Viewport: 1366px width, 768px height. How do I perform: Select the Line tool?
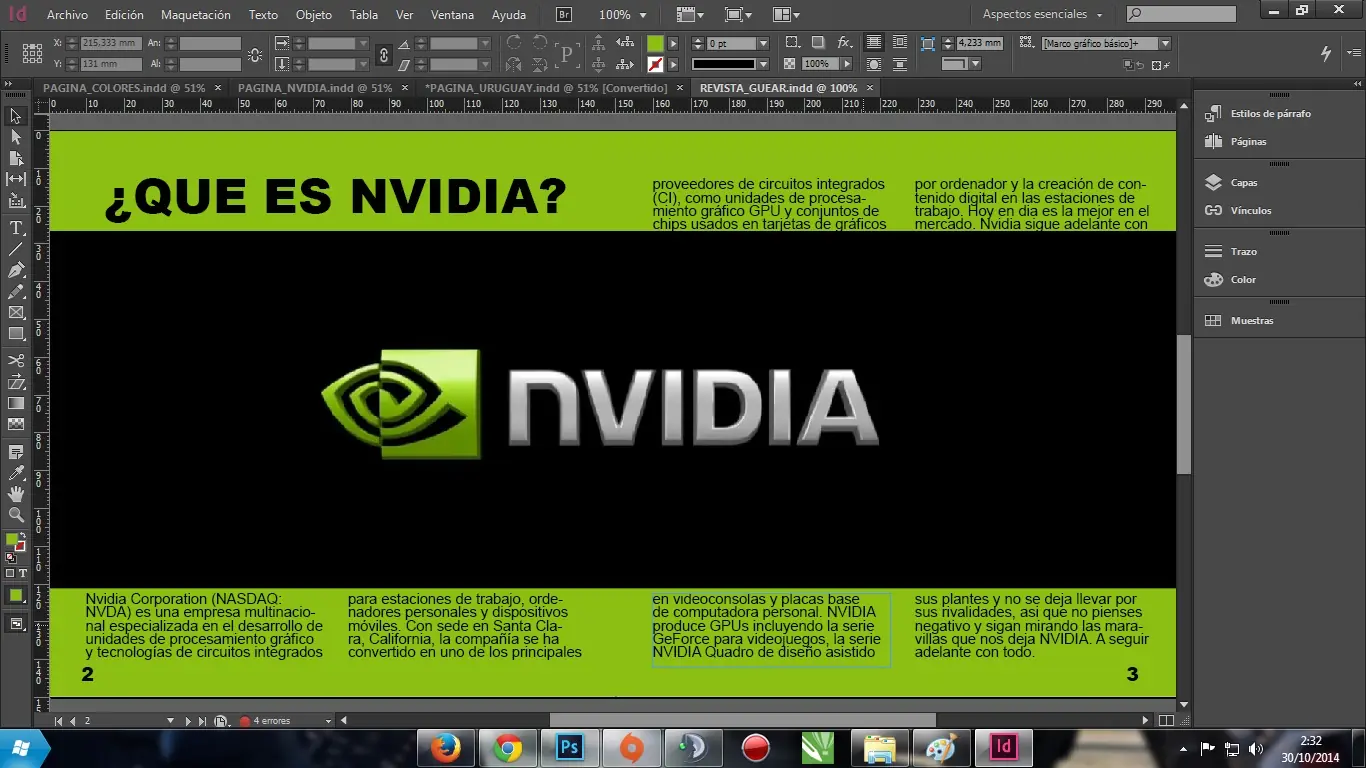tap(16, 249)
